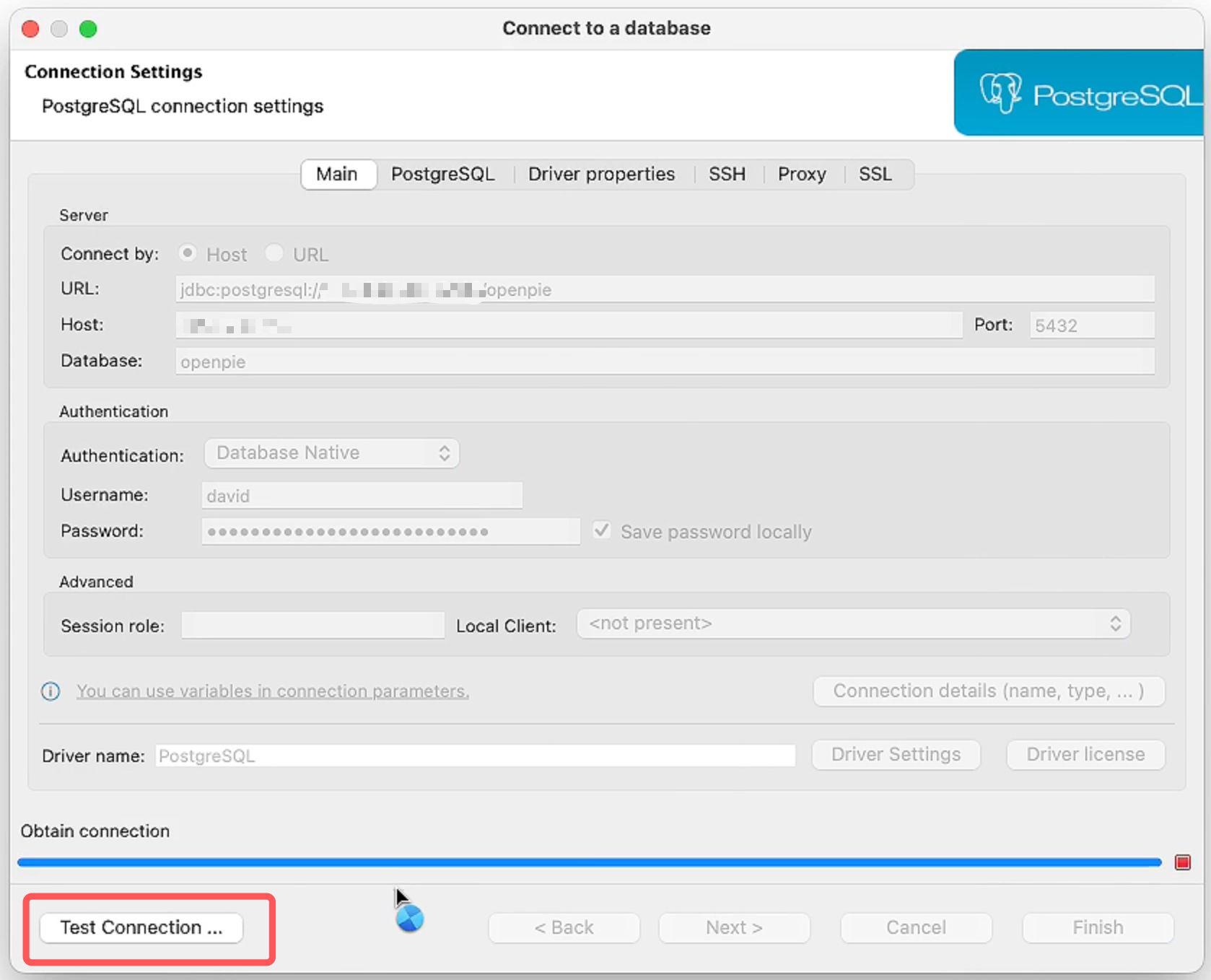
Task: Click the info icon beside variables hint
Action: 51,691
